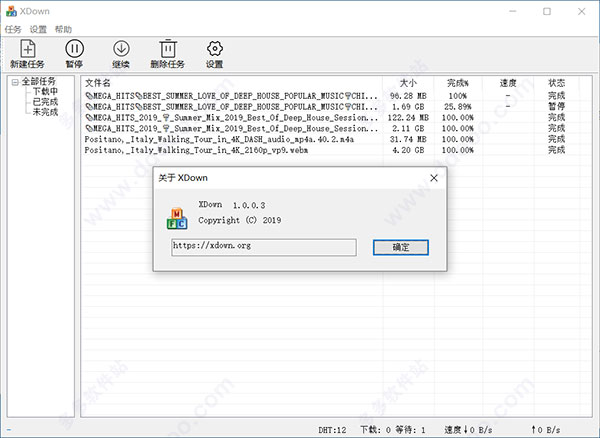Close the 关于 XDown dialog

(x=434, y=178)
